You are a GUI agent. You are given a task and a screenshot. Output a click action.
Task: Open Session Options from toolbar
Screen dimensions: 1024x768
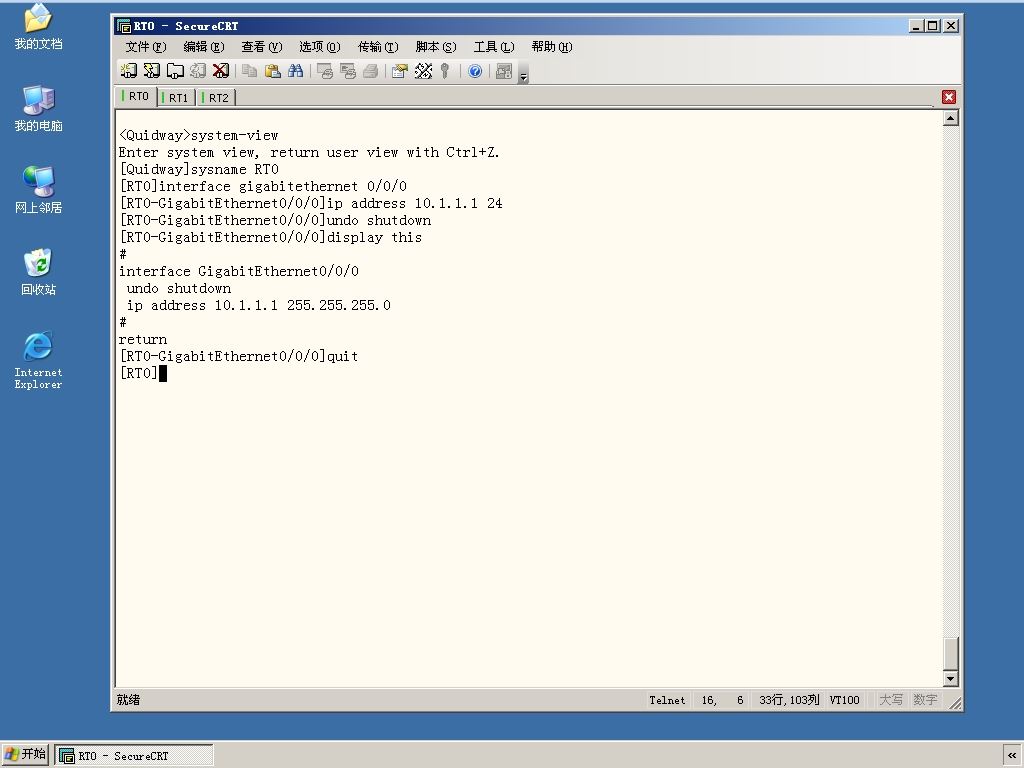(400, 71)
